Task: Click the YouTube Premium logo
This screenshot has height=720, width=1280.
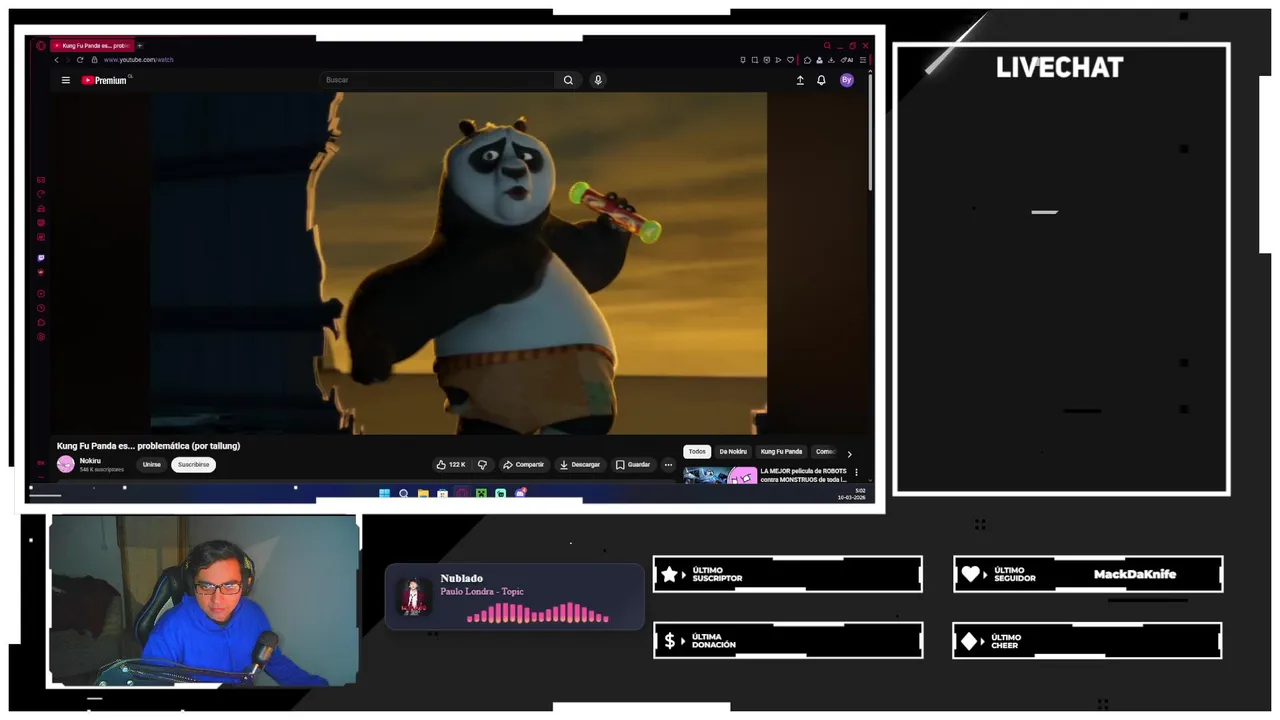Action: 105,80
